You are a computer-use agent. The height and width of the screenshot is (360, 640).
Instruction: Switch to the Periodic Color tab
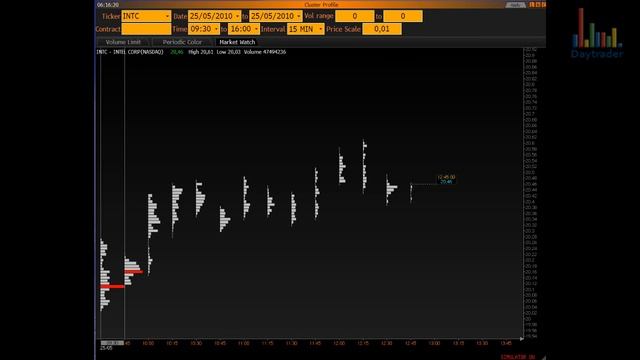click(182, 42)
